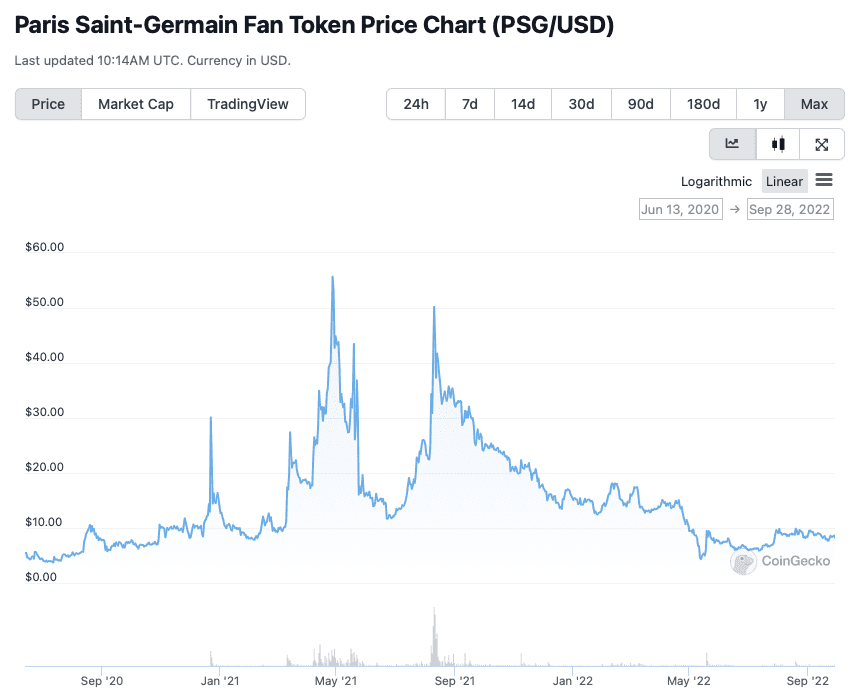Select the 7d time range button
853x696 pixels.
pyautogui.click(x=469, y=104)
